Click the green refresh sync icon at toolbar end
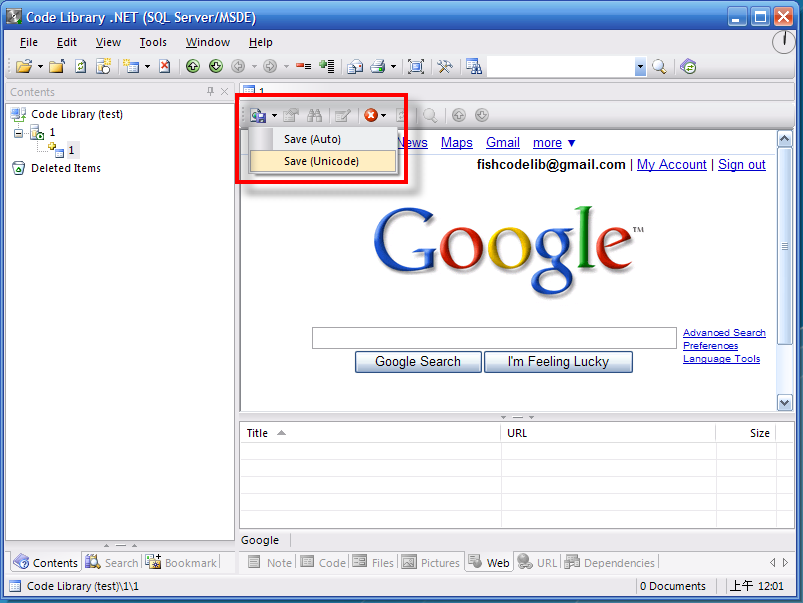 point(688,67)
